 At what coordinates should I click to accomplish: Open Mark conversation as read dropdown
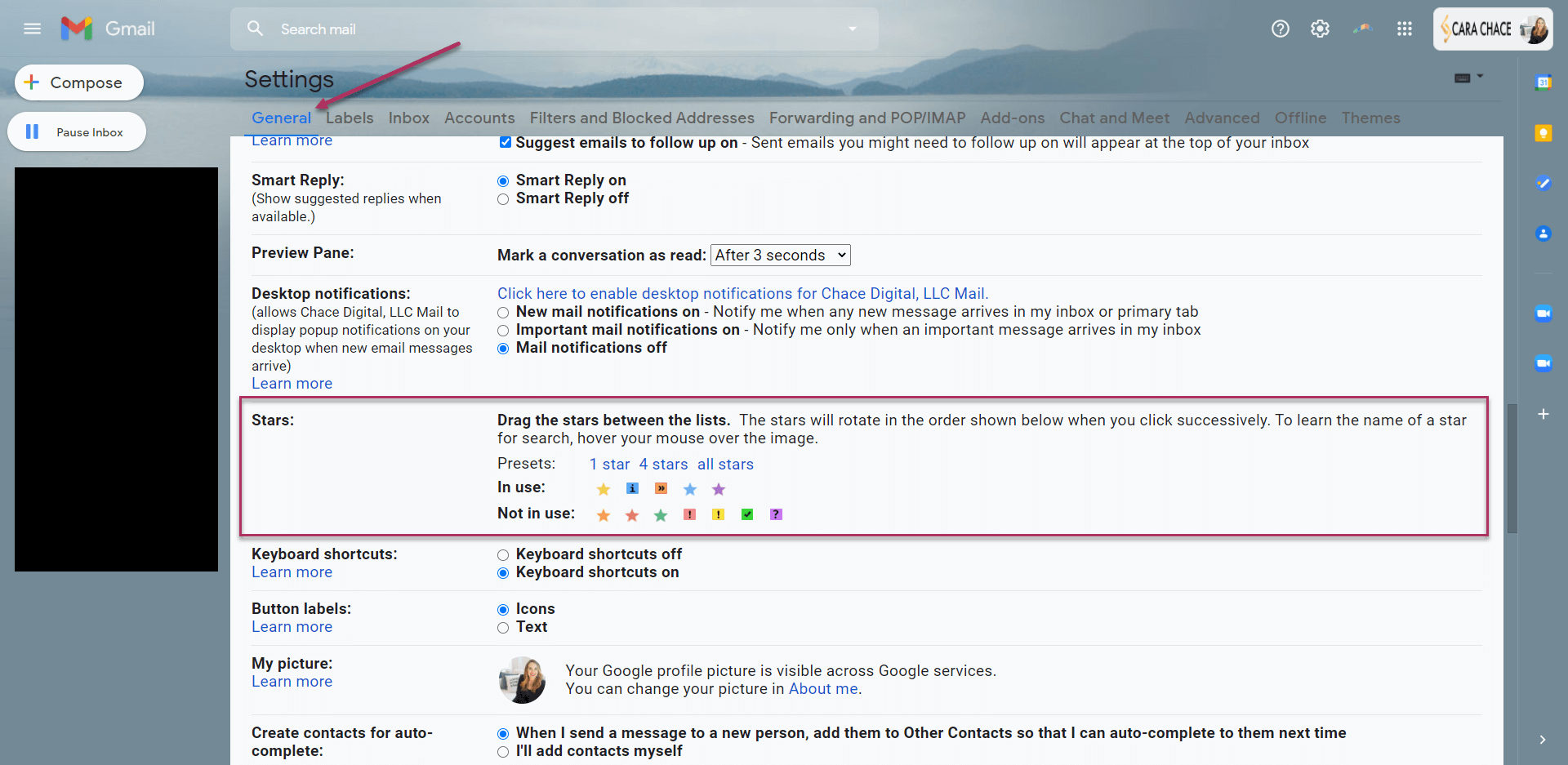point(781,256)
